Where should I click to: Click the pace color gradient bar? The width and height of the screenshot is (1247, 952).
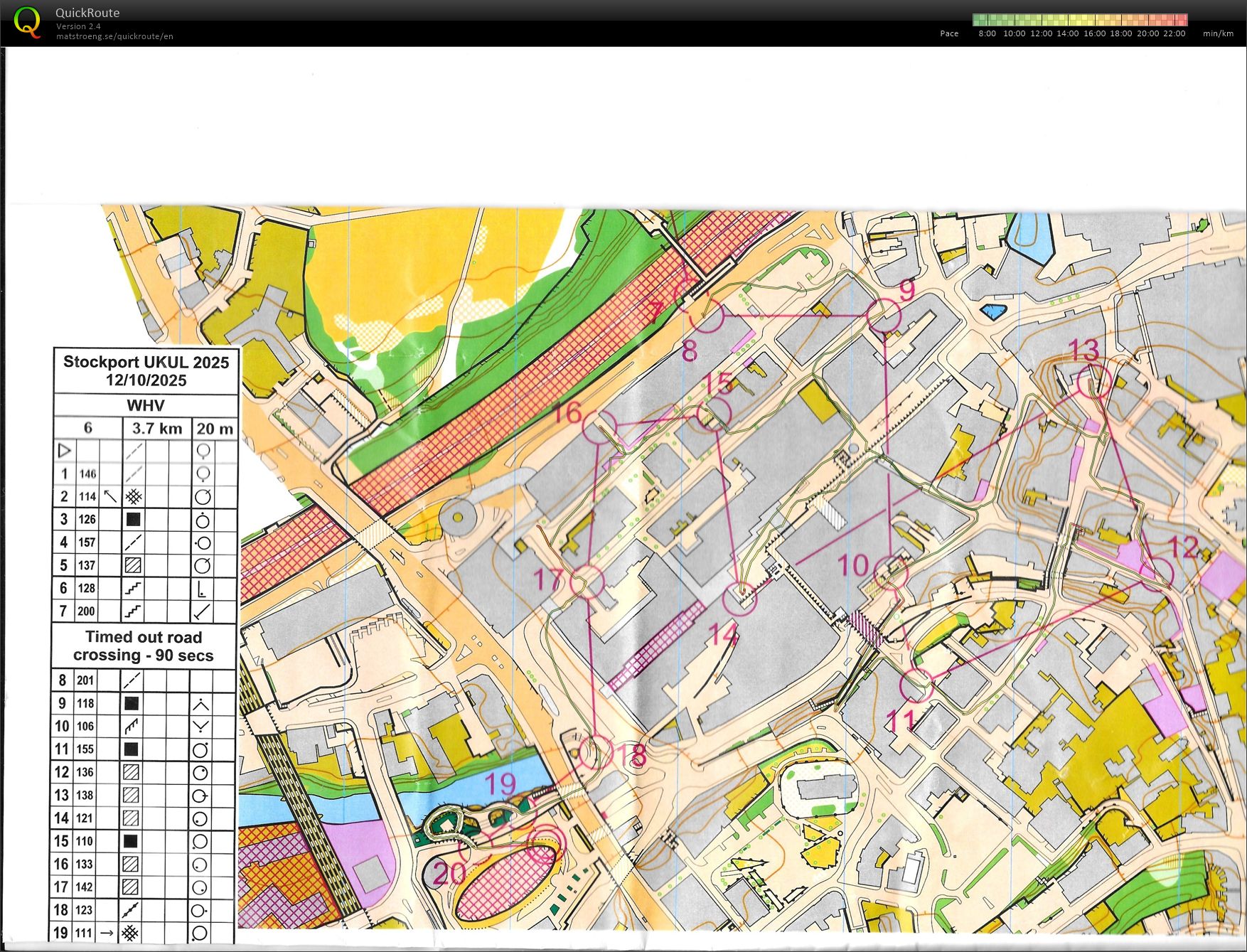point(1079,20)
